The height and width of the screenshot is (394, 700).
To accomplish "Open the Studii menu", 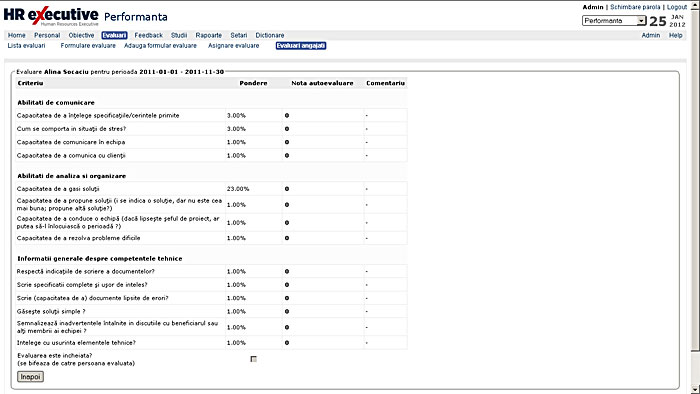I will tap(179, 35).
